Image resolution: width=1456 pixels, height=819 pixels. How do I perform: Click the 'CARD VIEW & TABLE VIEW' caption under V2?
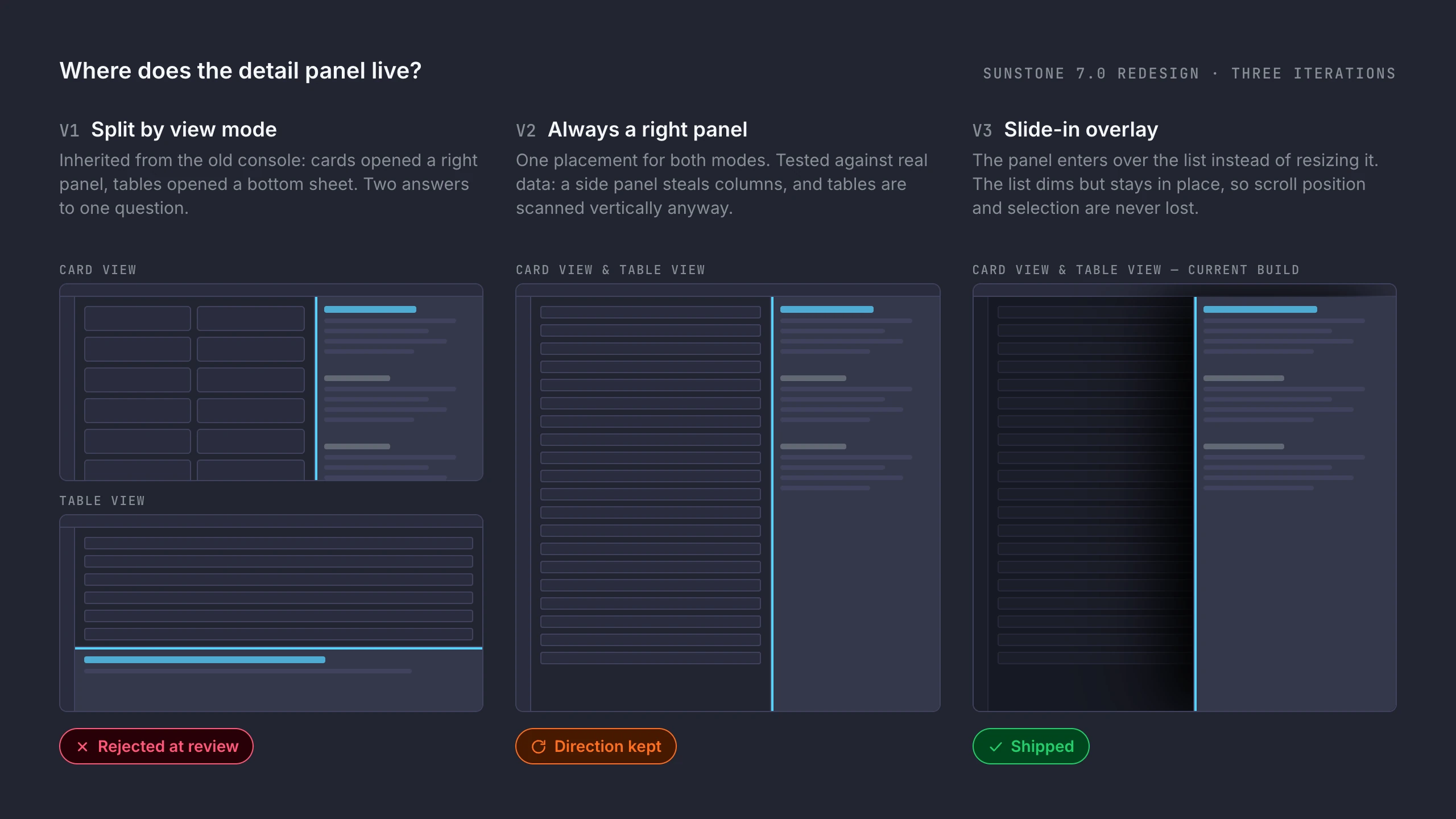(610, 270)
